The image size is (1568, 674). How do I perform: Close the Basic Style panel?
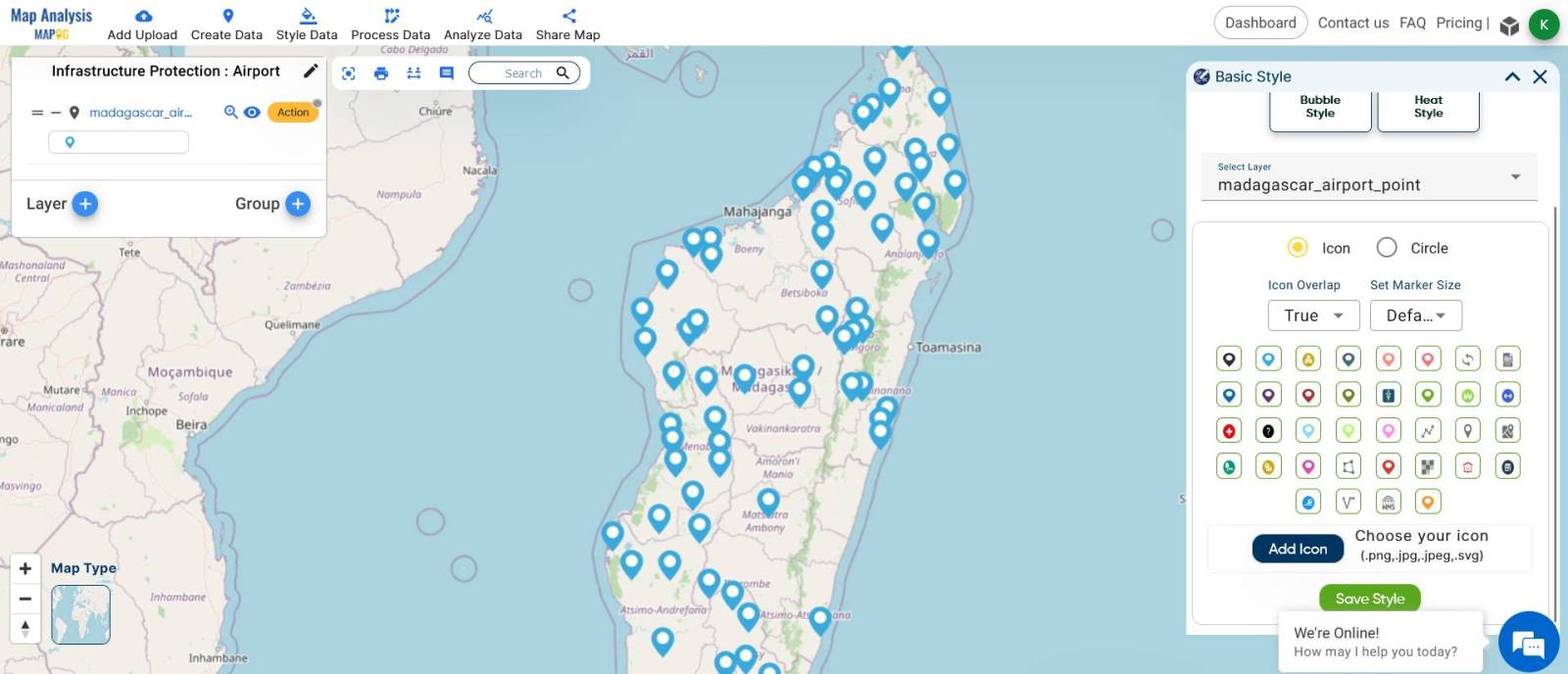(1540, 76)
